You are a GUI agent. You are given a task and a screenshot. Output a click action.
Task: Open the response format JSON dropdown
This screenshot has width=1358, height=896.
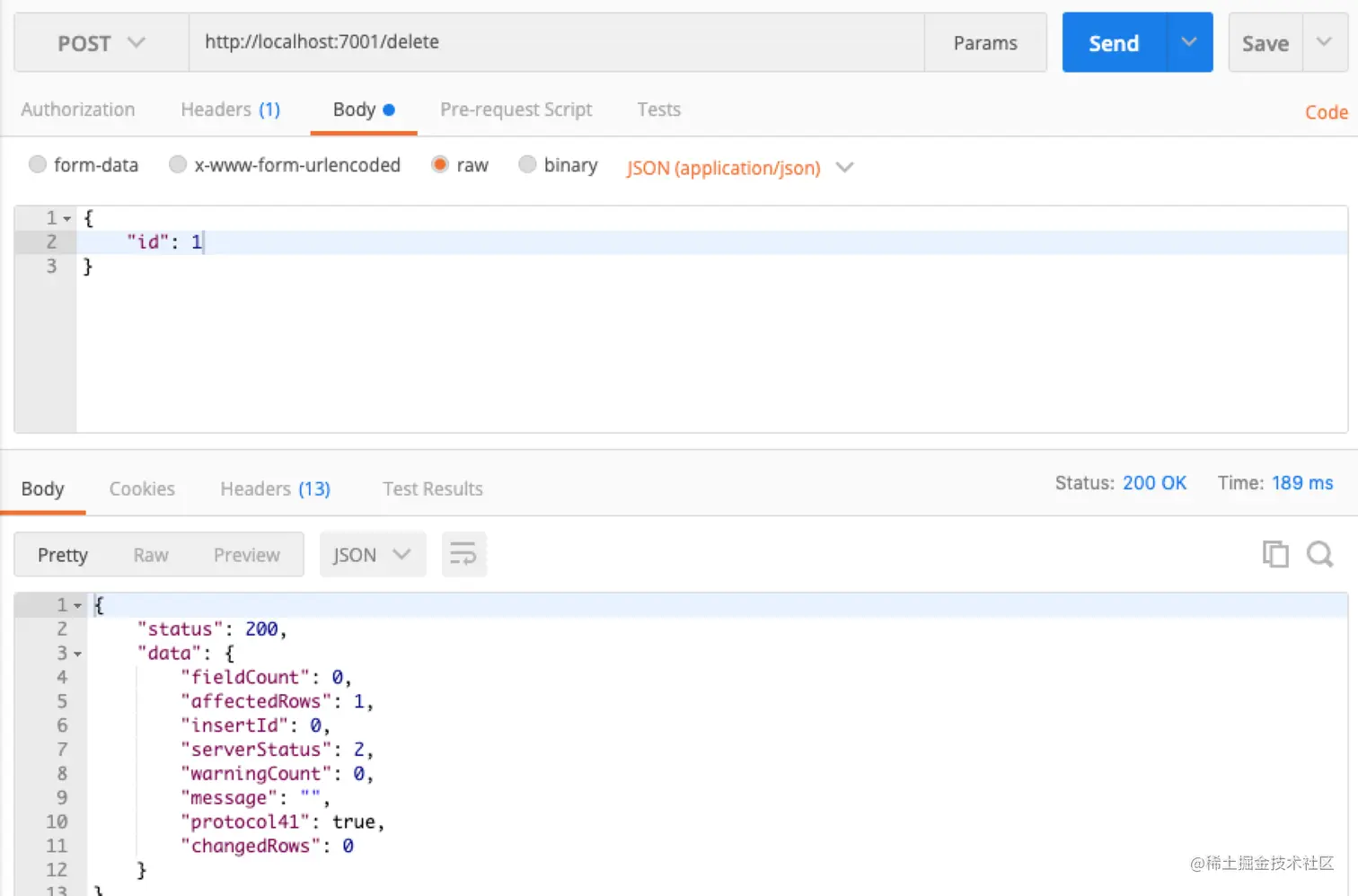[372, 555]
